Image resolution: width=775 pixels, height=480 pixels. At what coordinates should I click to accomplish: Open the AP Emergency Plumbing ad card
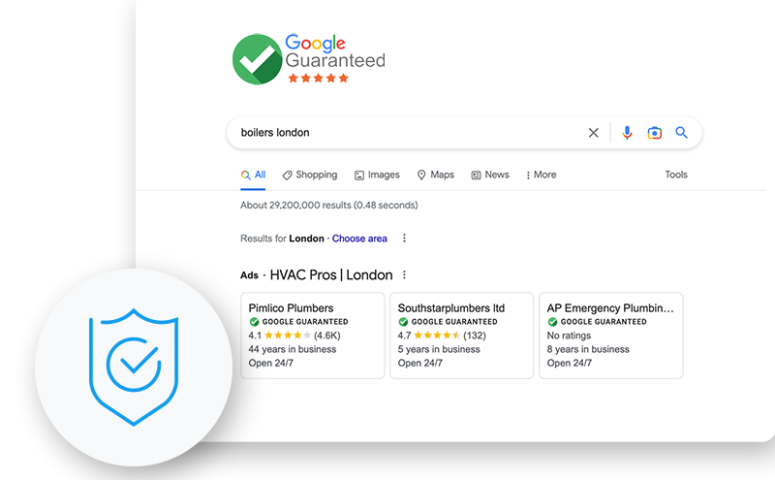[x=611, y=335]
